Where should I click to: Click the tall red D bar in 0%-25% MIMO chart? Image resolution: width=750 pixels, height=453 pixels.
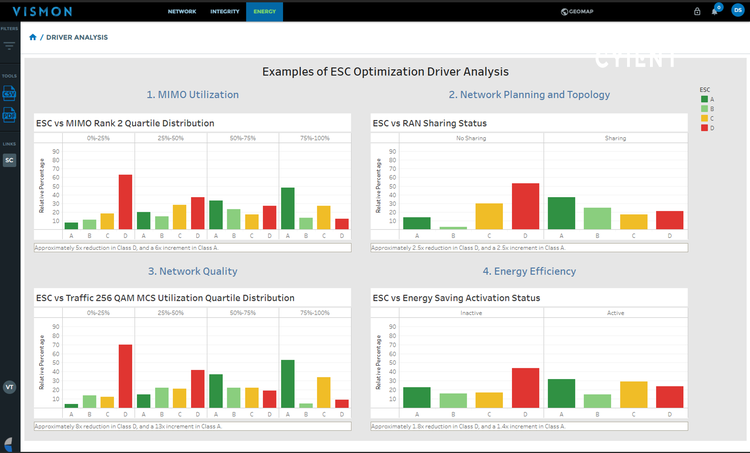[125, 202]
